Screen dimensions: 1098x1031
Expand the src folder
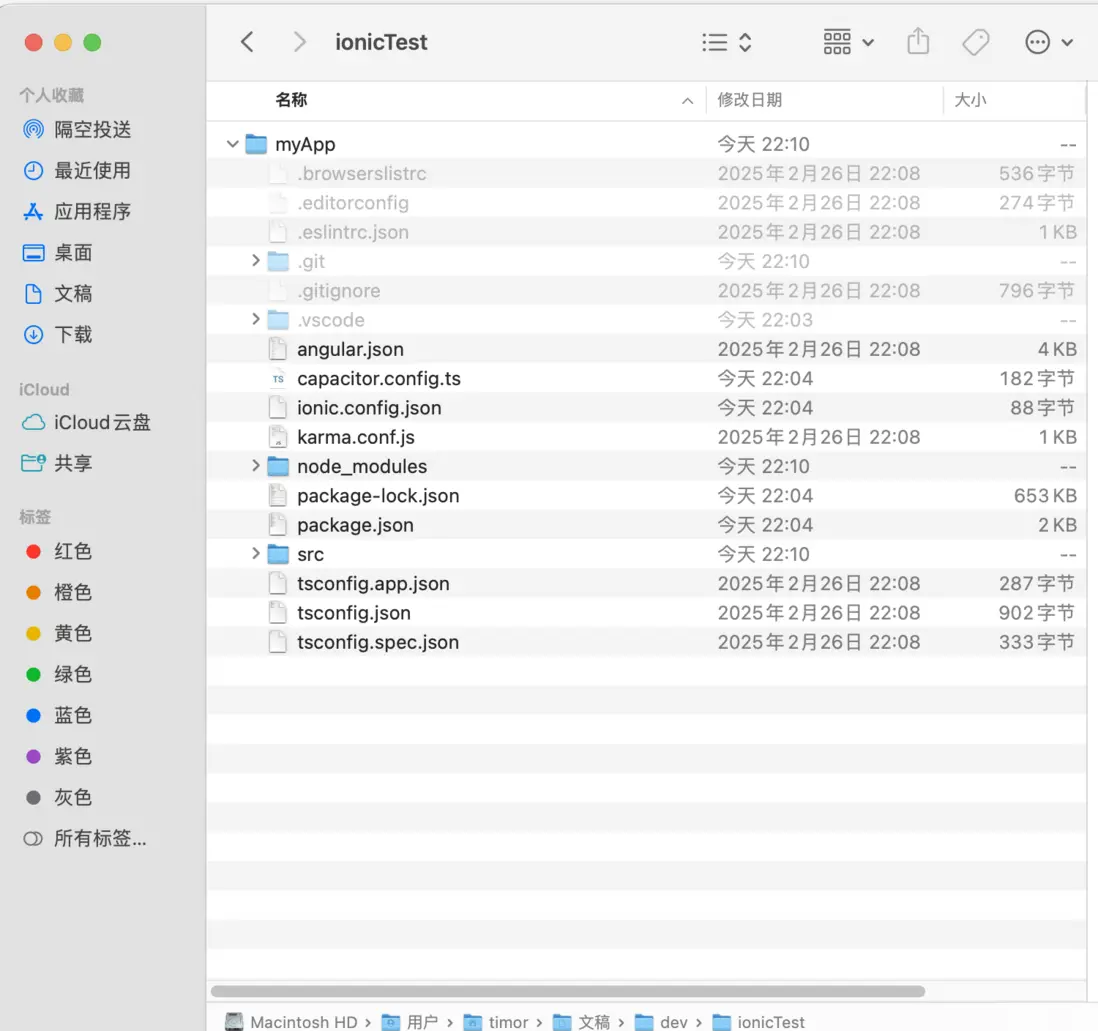coord(256,554)
